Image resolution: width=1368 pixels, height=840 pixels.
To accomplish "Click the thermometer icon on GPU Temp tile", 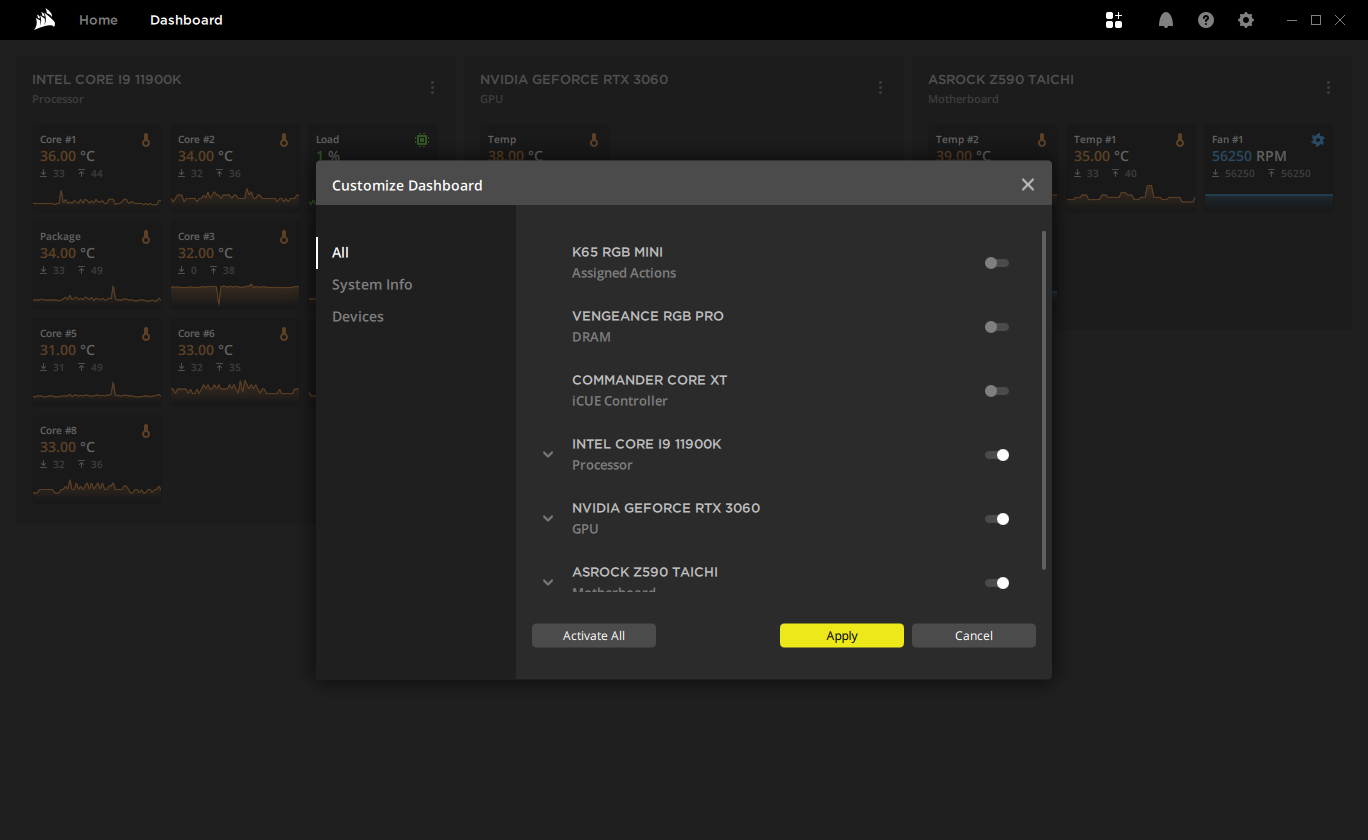I will coord(594,140).
